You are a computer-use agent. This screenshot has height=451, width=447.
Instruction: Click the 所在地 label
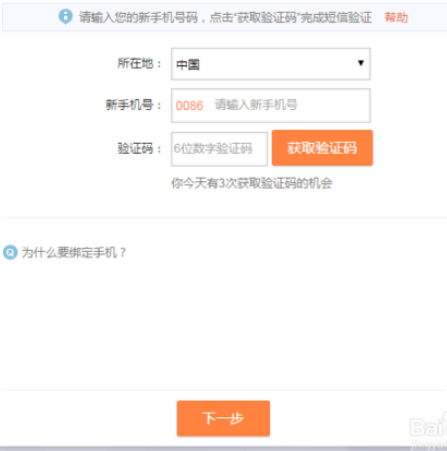pos(139,63)
